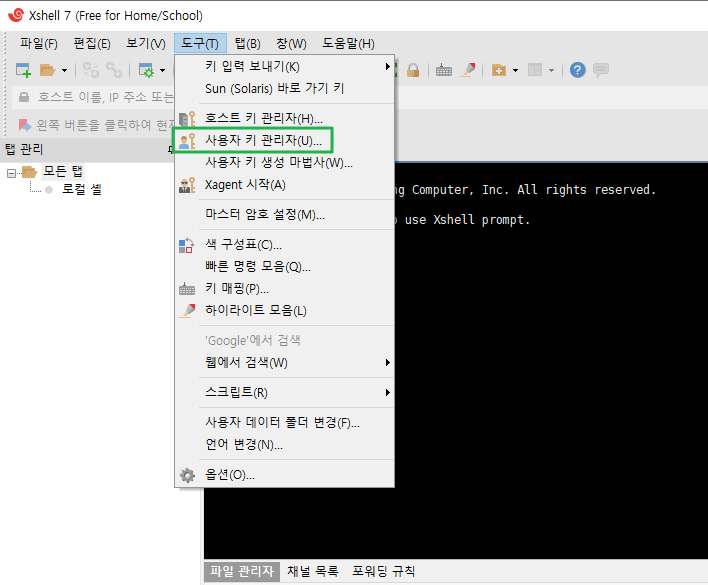
Task: Open the dropdown arrow beside open folder icon
Action: tap(64, 70)
